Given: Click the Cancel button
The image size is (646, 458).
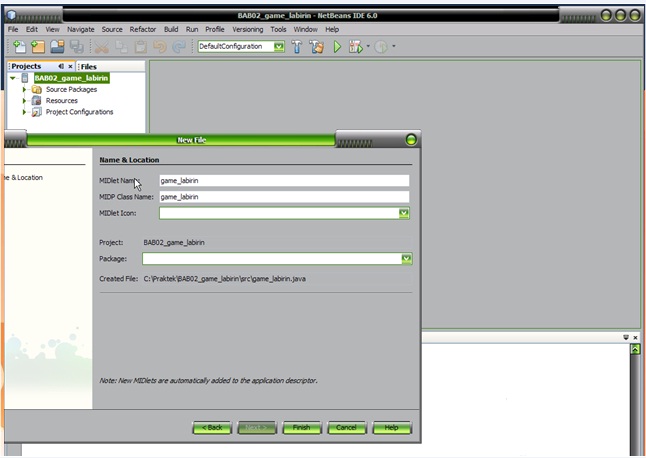Looking at the screenshot, I should pos(346,428).
